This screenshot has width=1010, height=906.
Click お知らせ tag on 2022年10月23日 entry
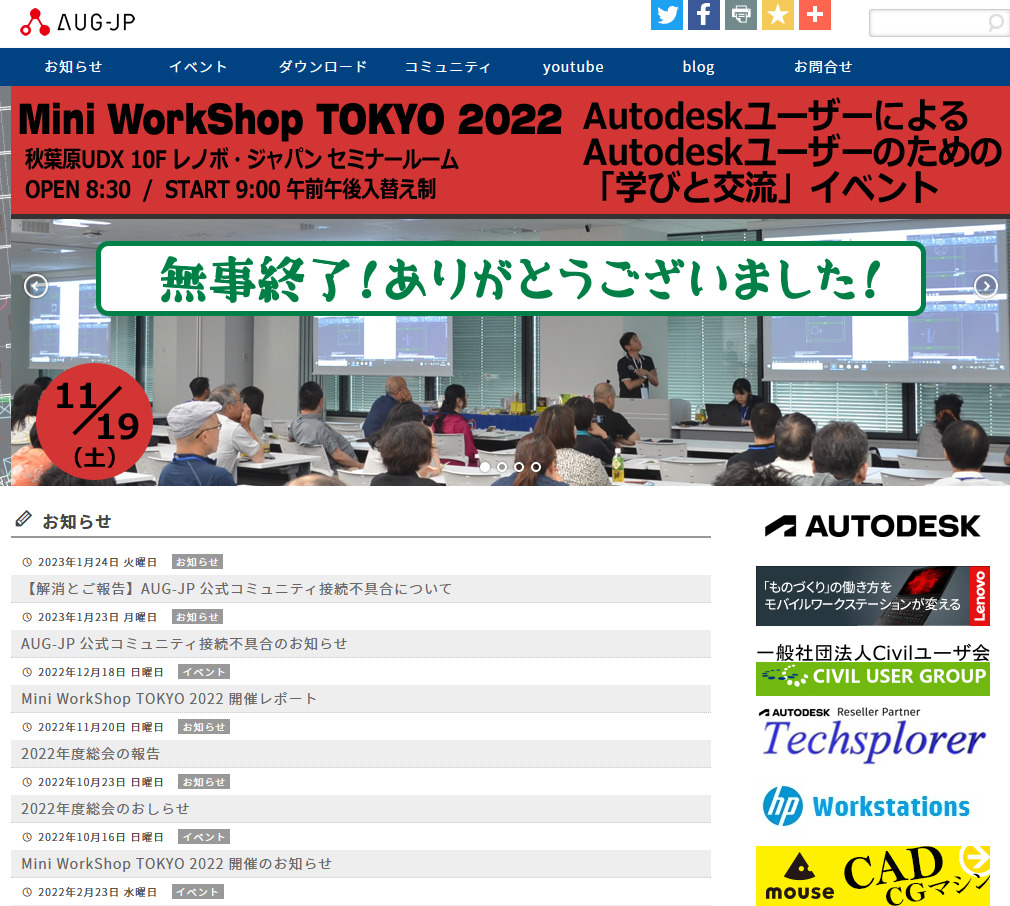(204, 782)
